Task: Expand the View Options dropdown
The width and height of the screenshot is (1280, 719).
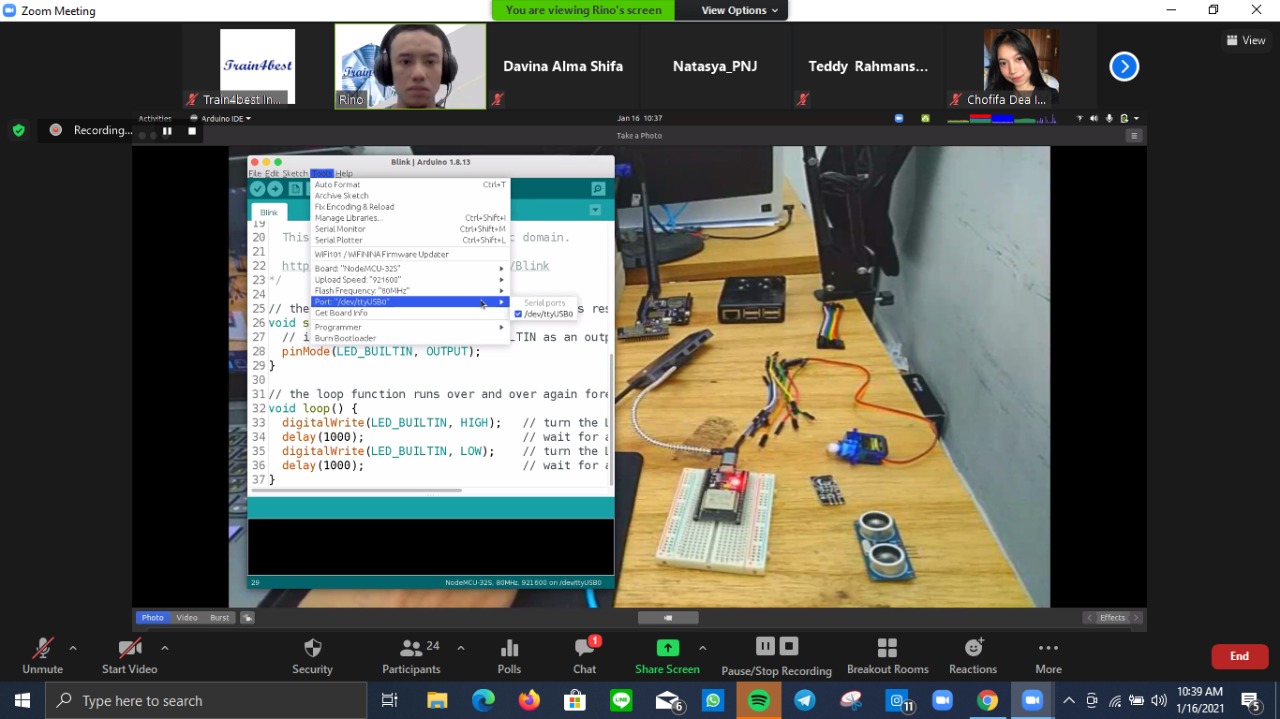Action: (739, 10)
